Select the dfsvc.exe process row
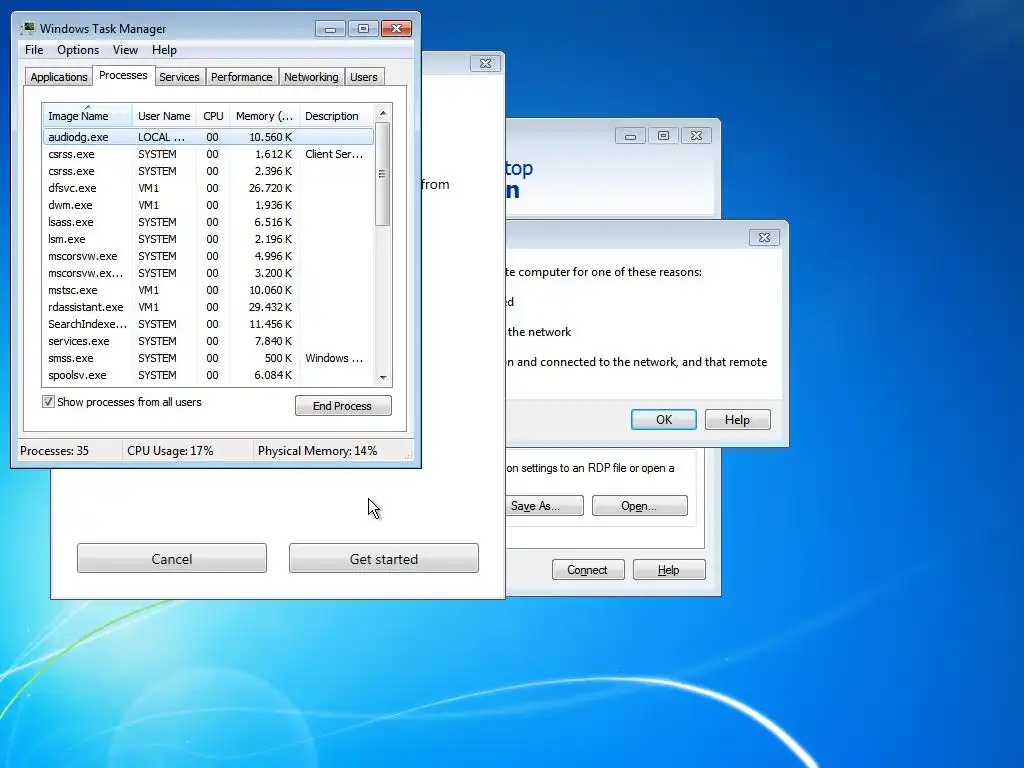This screenshot has height=768, width=1024. point(208,188)
